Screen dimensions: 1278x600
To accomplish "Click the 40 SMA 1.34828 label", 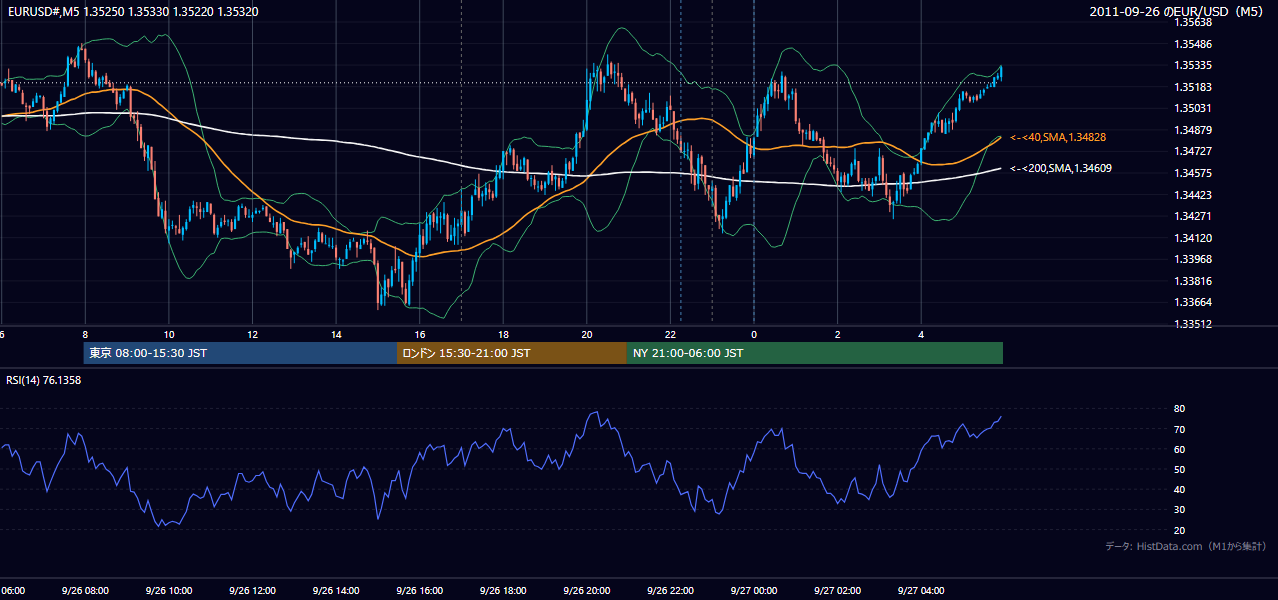I will point(1058,137).
